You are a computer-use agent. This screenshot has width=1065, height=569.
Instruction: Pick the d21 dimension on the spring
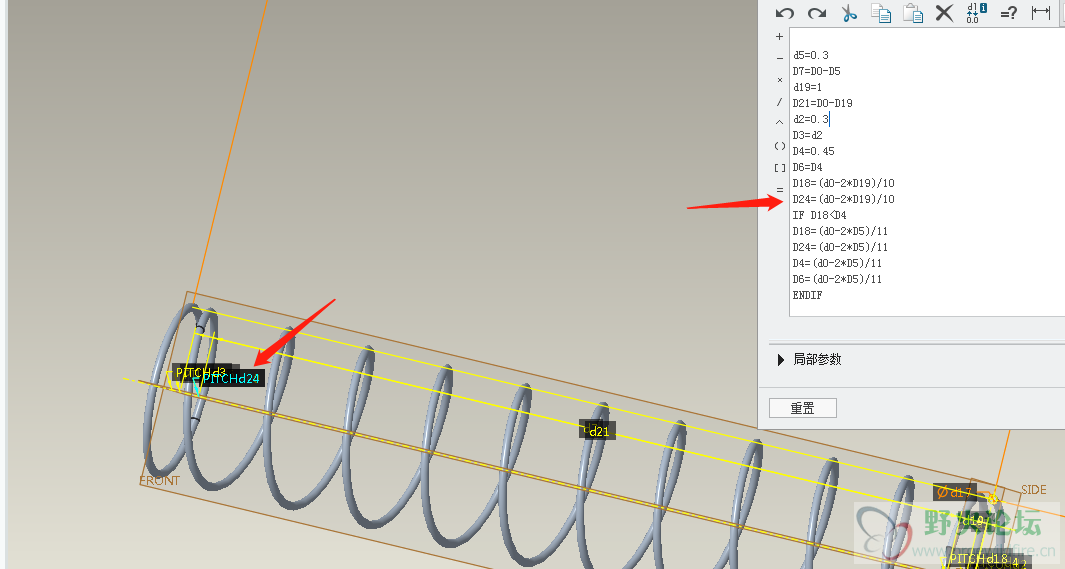(598, 431)
